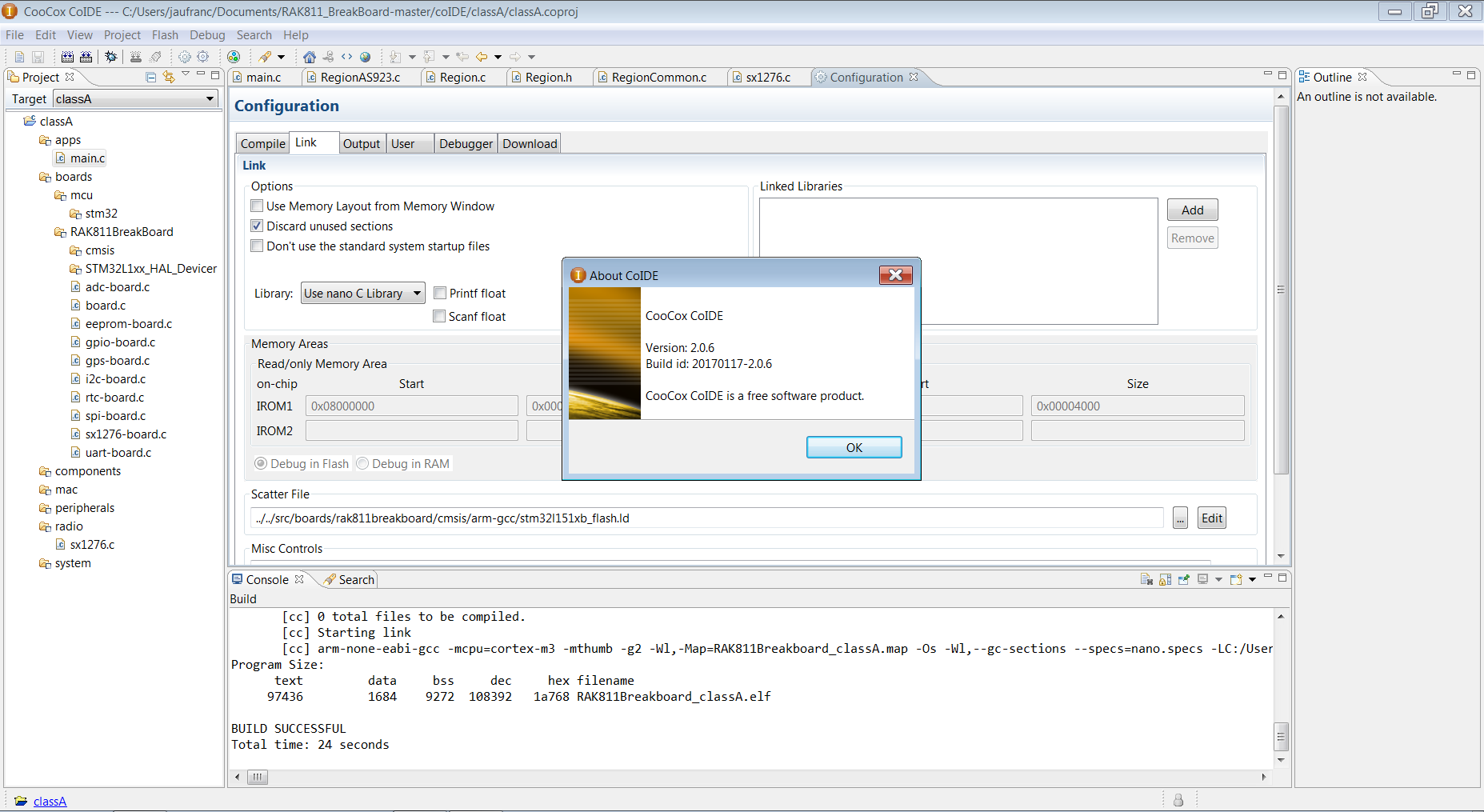Enable Use Memory Layout from Memory Window

point(257,206)
